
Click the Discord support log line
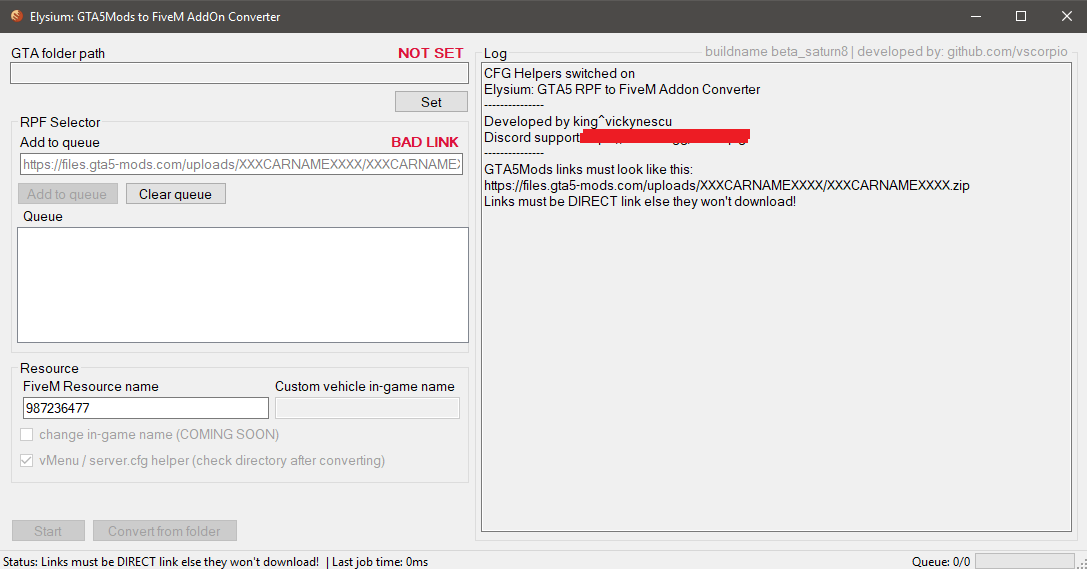coord(616,137)
